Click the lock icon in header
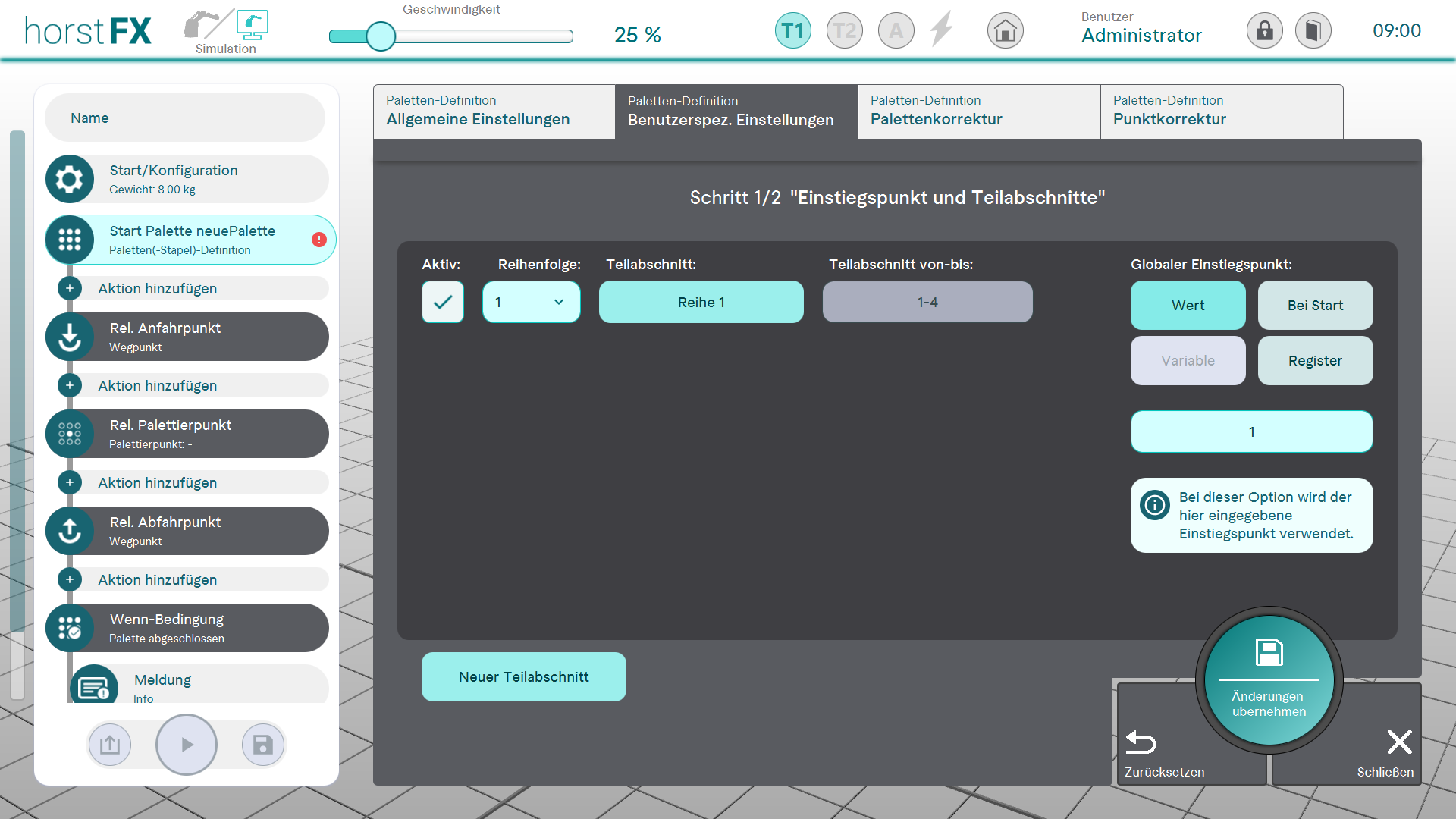 (1264, 31)
